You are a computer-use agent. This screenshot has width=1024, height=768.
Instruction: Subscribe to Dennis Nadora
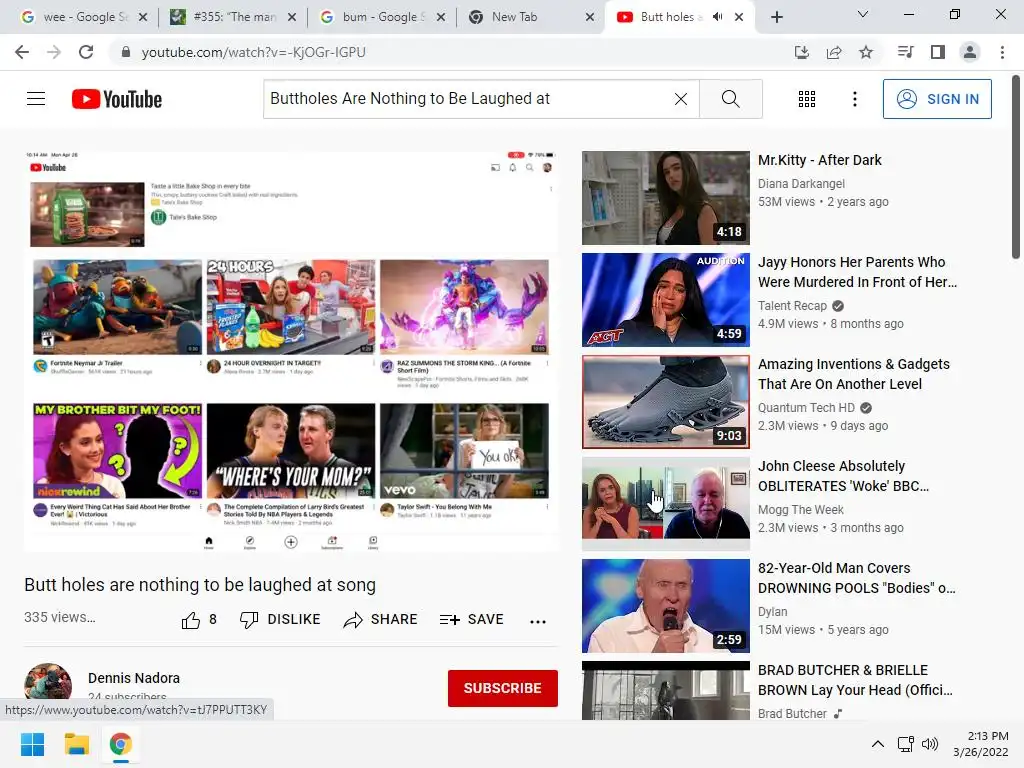(x=502, y=688)
